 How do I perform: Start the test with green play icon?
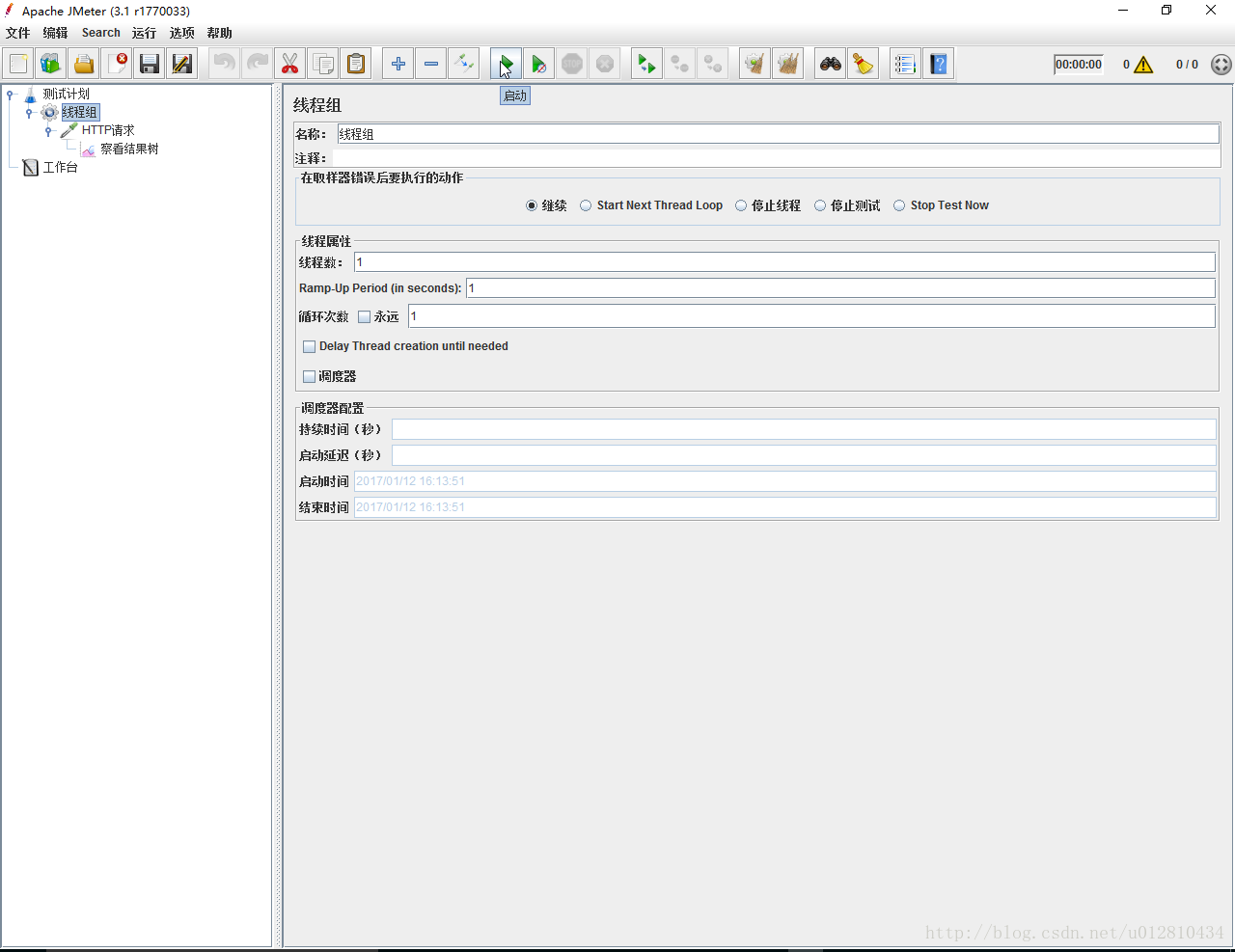point(507,64)
